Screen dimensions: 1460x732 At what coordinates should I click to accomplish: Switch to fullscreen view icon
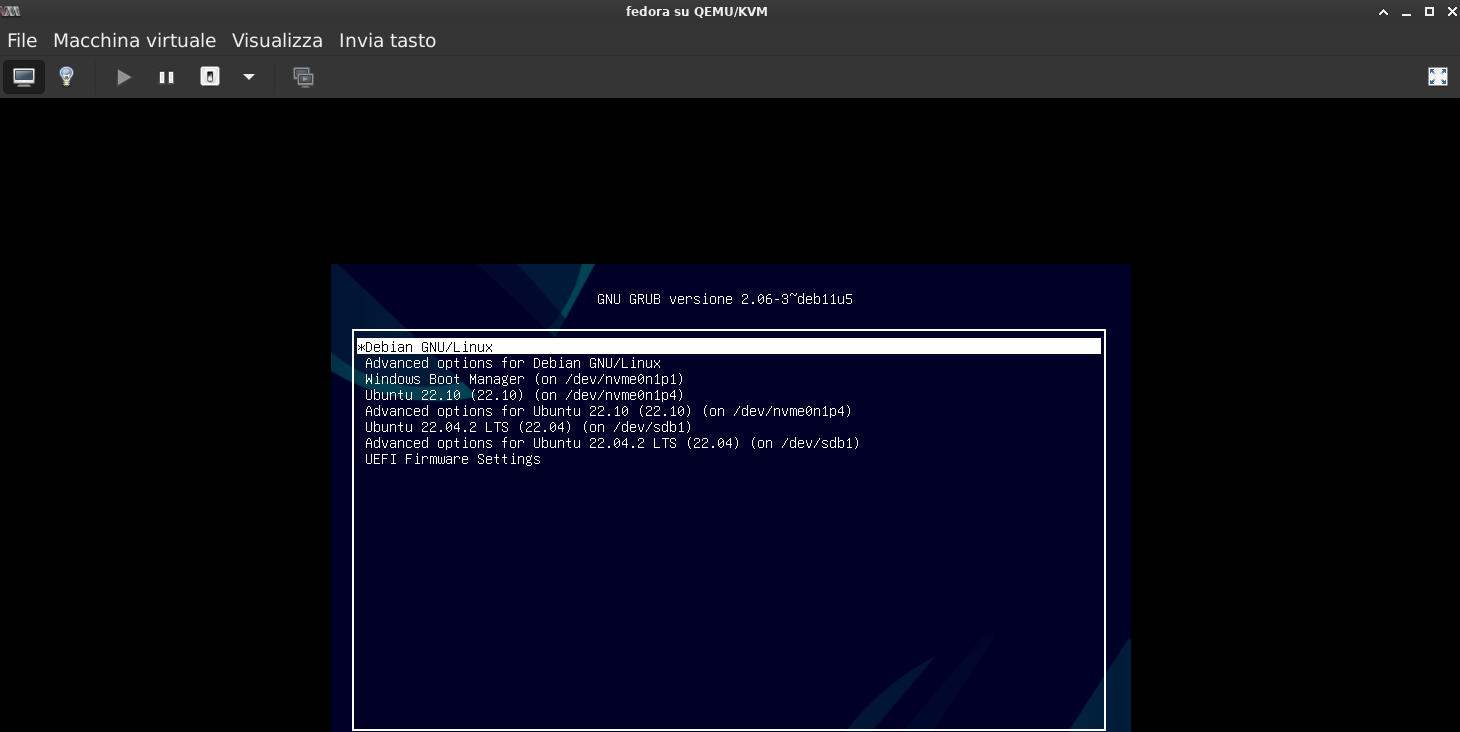click(x=1438, y=77)
